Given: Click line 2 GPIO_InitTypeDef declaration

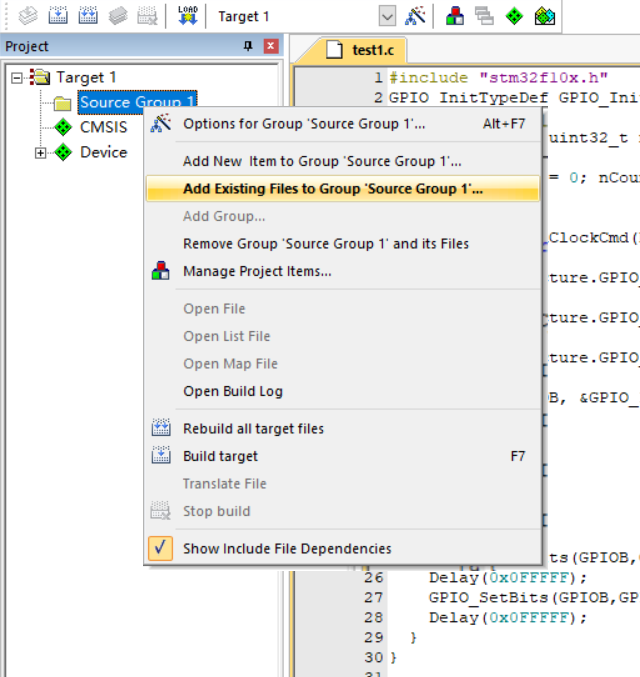Looking at the screenshot, I should click(x=514, y=98).
